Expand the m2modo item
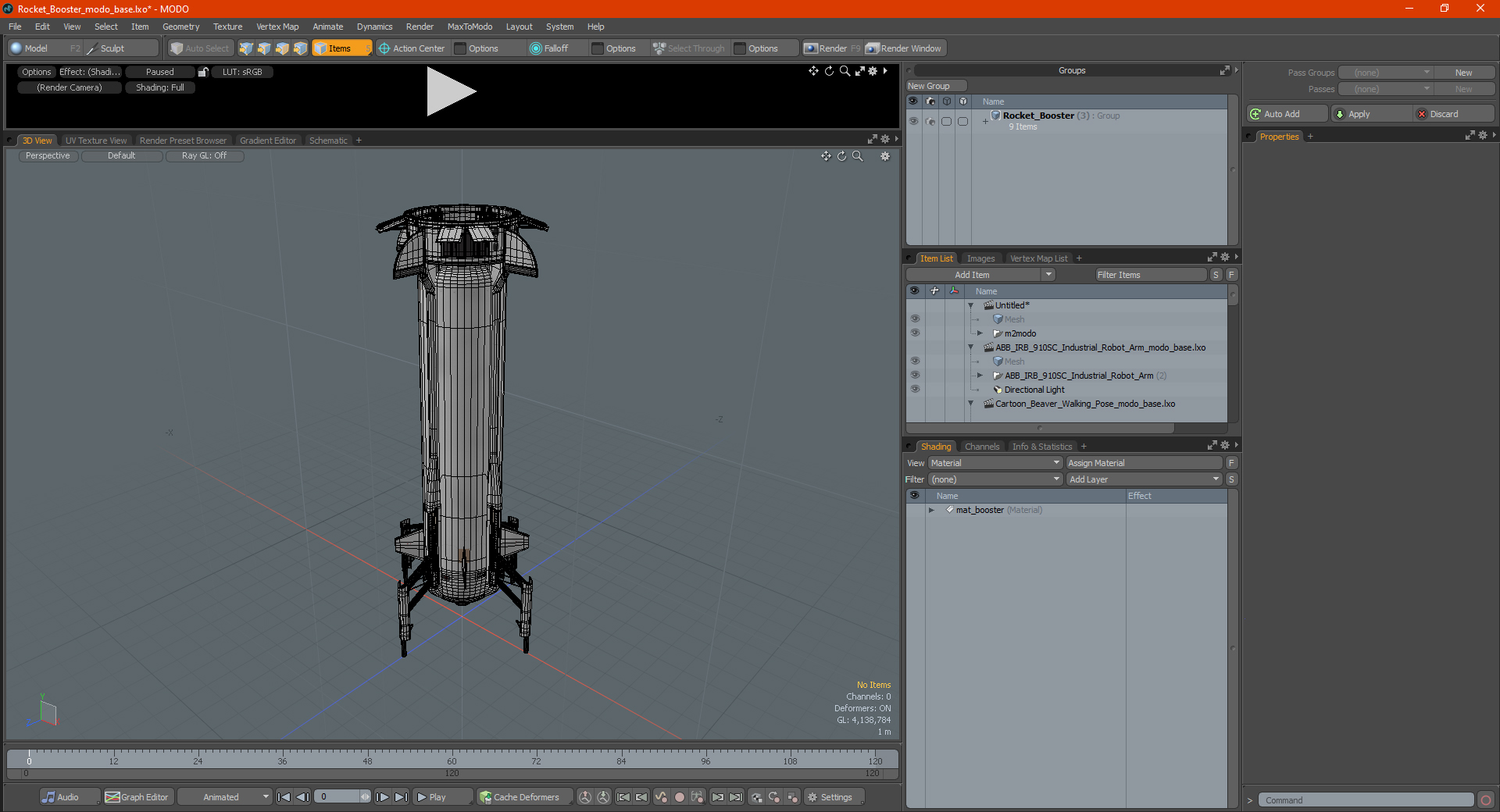 (x=980, y=333)
